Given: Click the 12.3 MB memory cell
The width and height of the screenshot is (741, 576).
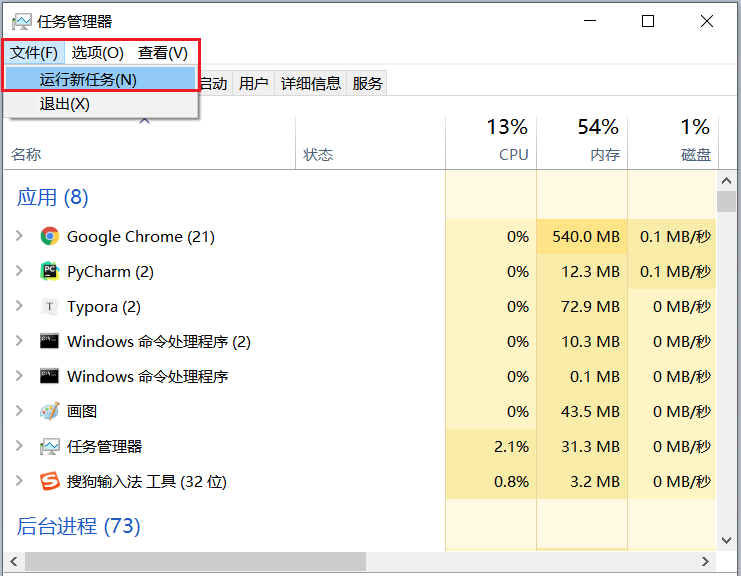Looking at the screenshot, I should point(582,271).
